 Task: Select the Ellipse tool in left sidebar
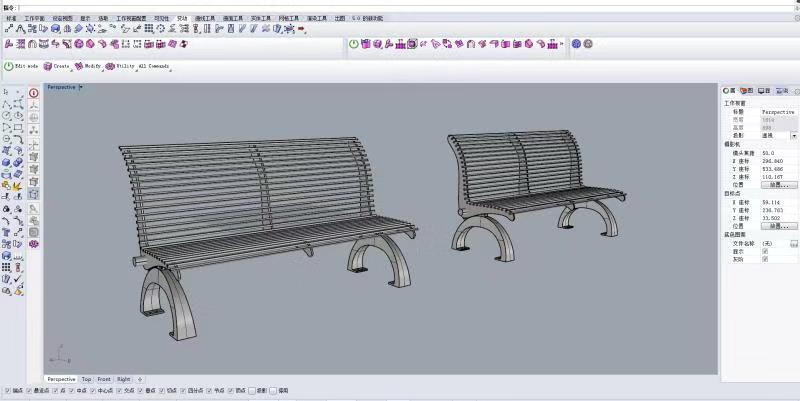18,116
